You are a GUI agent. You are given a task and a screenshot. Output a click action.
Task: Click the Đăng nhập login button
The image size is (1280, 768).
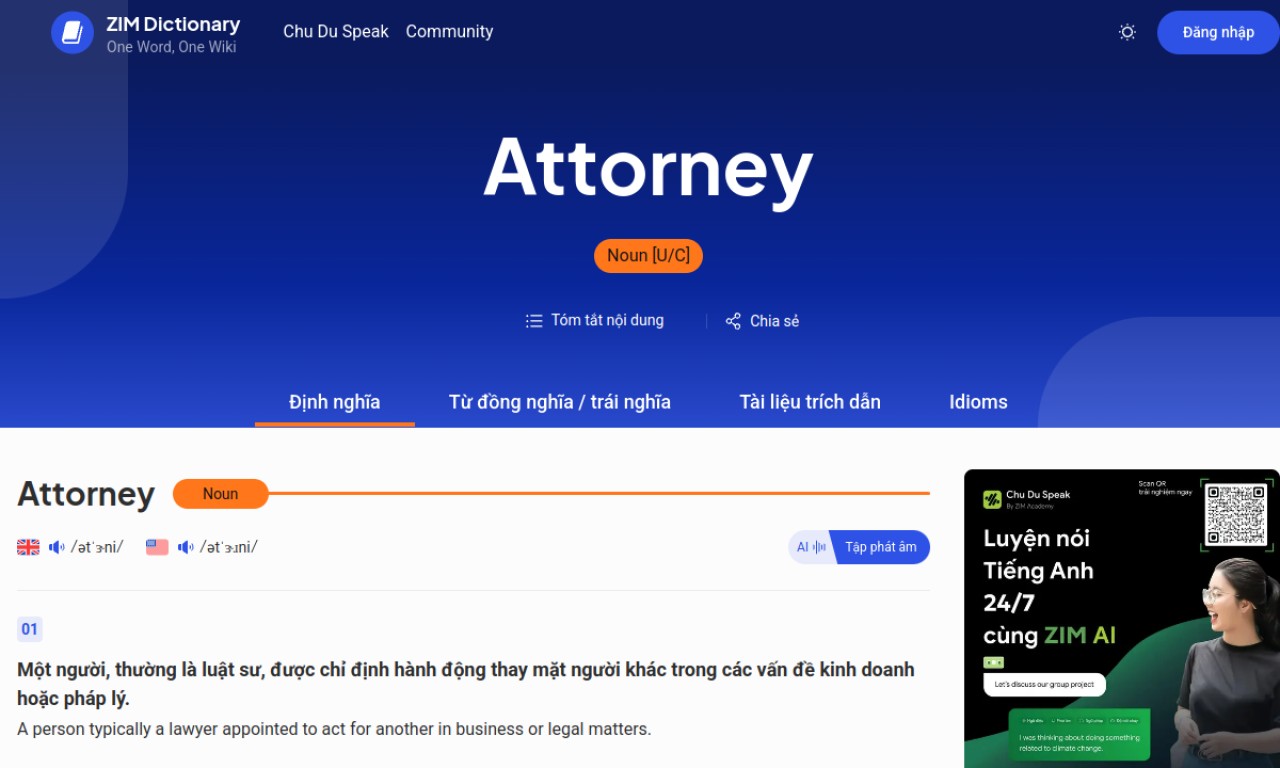tap(1218, 32)
